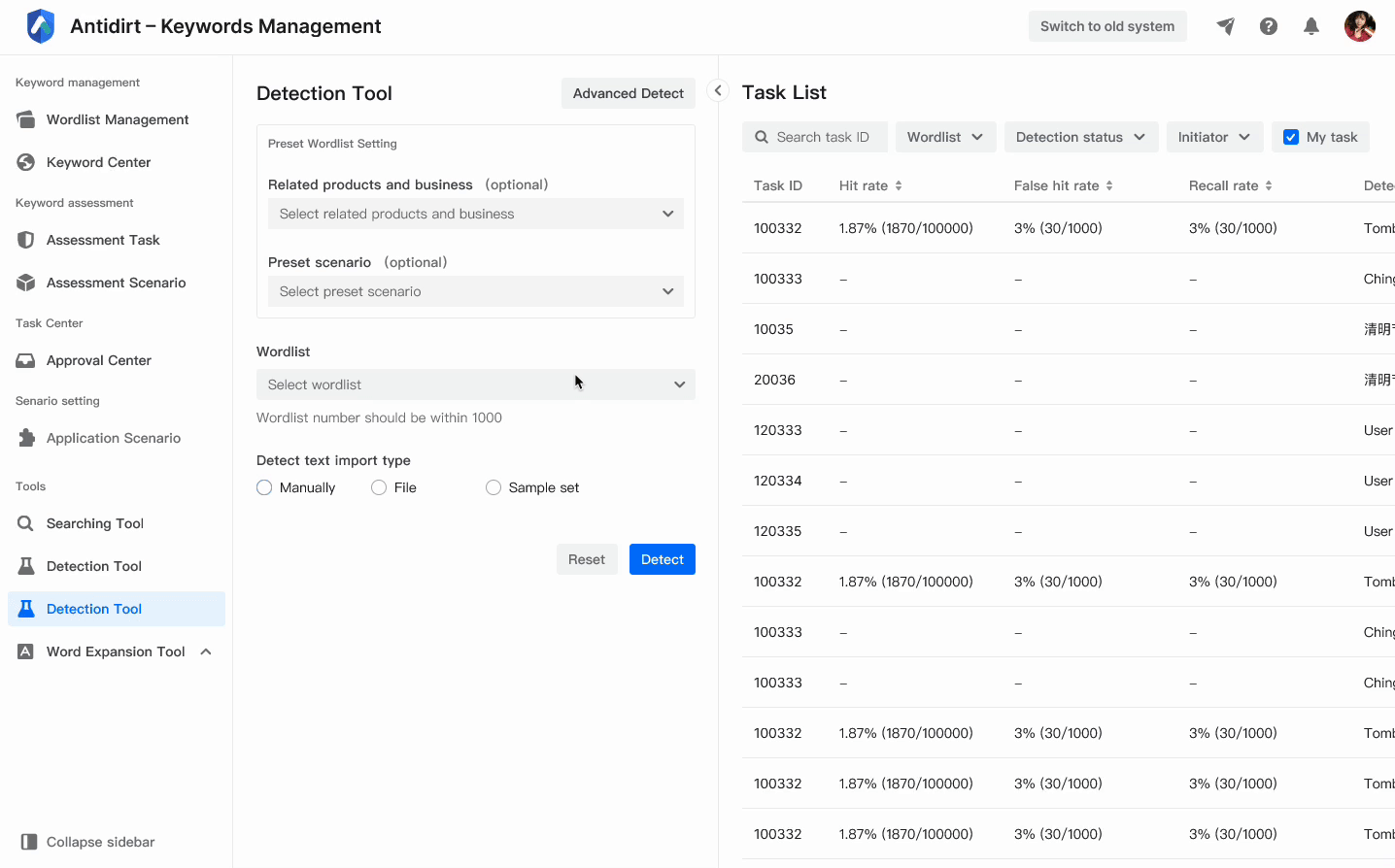Click the blue Detect button

663,559
